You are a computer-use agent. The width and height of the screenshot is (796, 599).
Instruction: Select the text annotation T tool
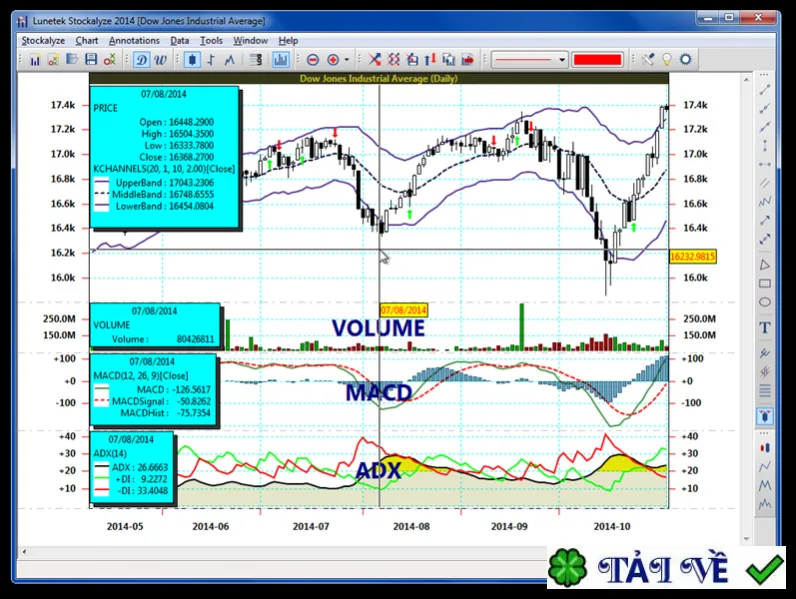tap(765, 327)
